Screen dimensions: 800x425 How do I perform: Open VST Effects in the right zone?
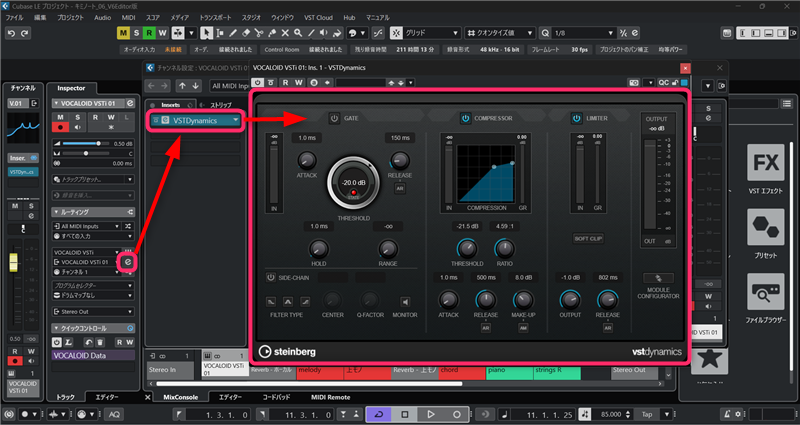(765, 163)
